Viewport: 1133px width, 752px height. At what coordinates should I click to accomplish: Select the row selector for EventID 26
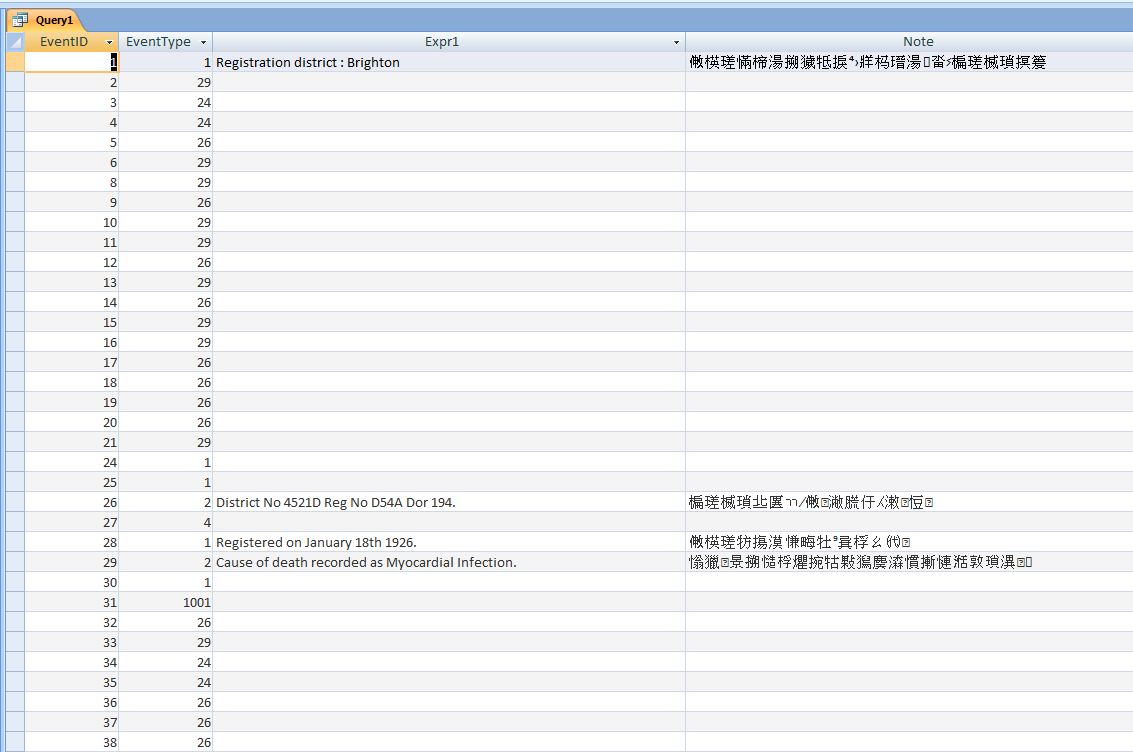tap(15, 502)
